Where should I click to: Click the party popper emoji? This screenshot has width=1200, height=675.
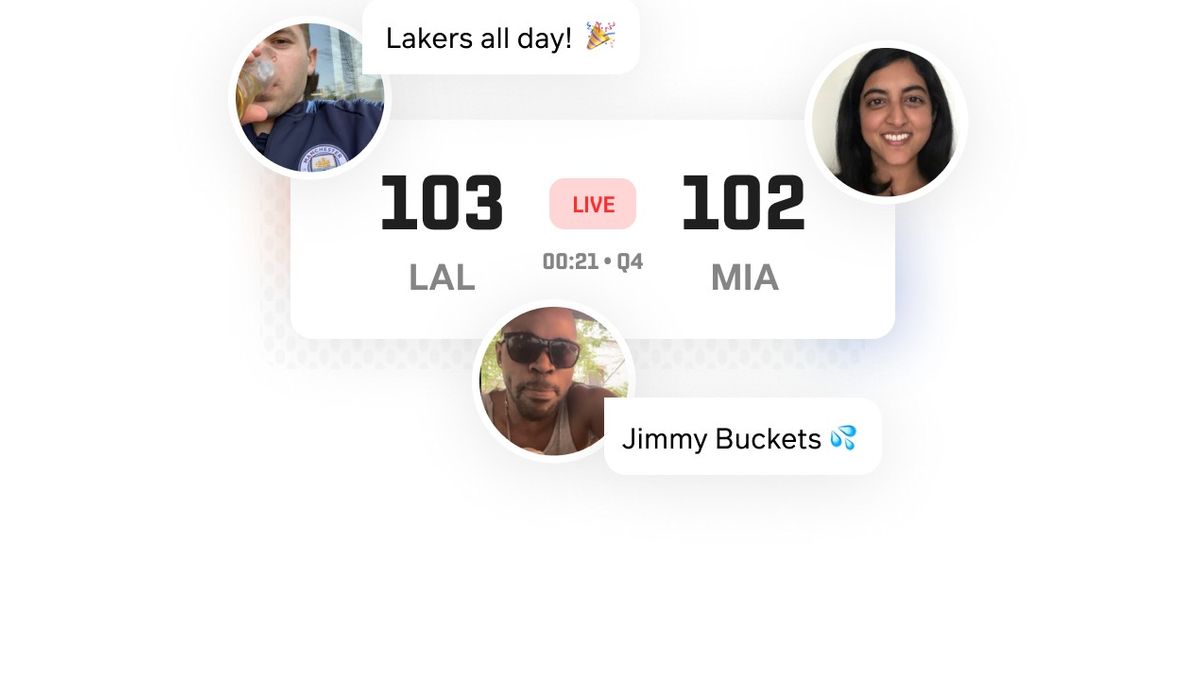tap(600, 37)
